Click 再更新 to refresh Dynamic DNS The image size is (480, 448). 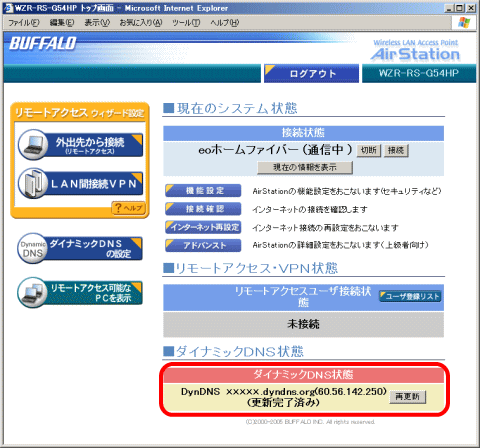click(x=407, y=397)
